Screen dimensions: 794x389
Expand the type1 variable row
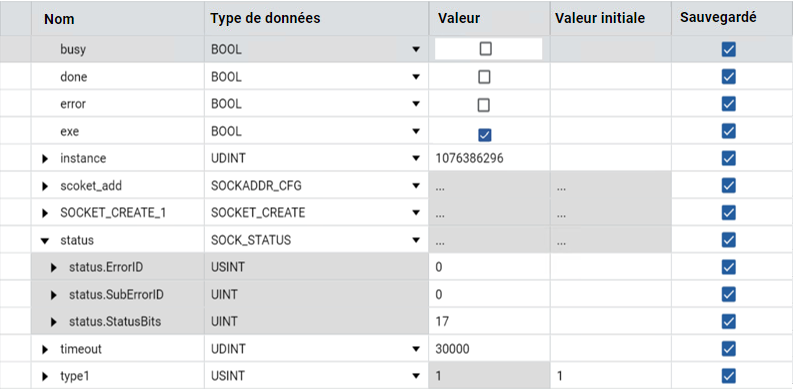coord(46,376)
